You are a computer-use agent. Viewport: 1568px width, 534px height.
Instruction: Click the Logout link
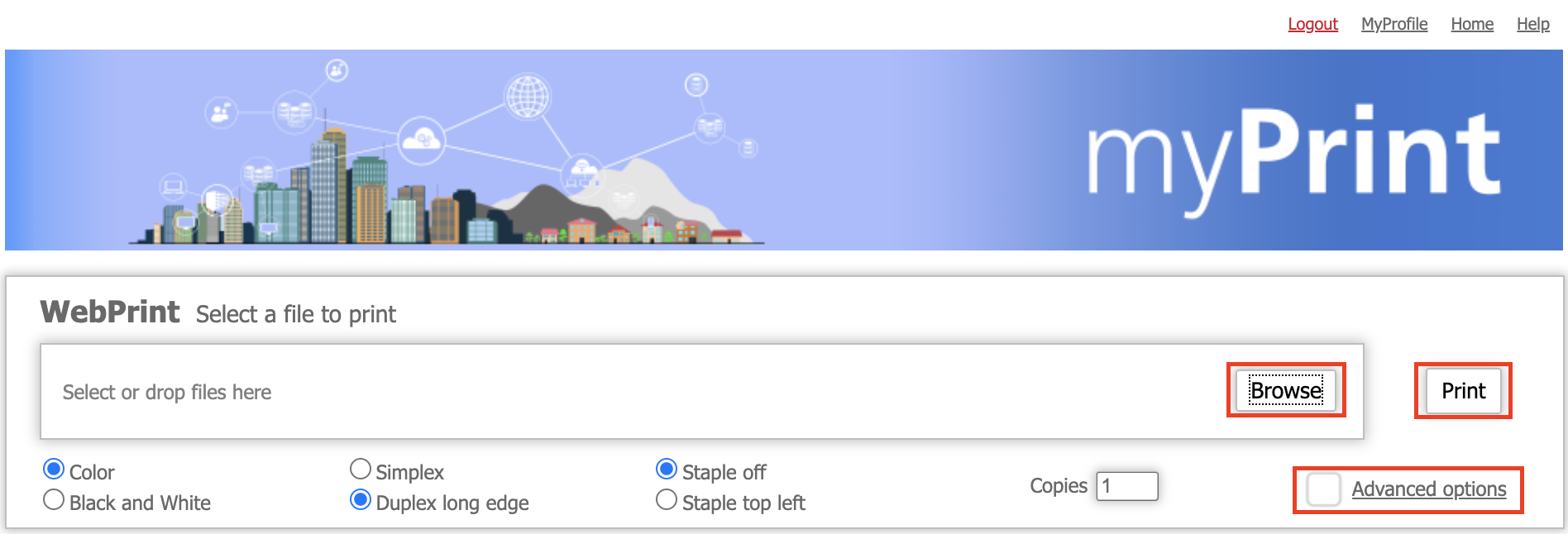coord(1312,24)
